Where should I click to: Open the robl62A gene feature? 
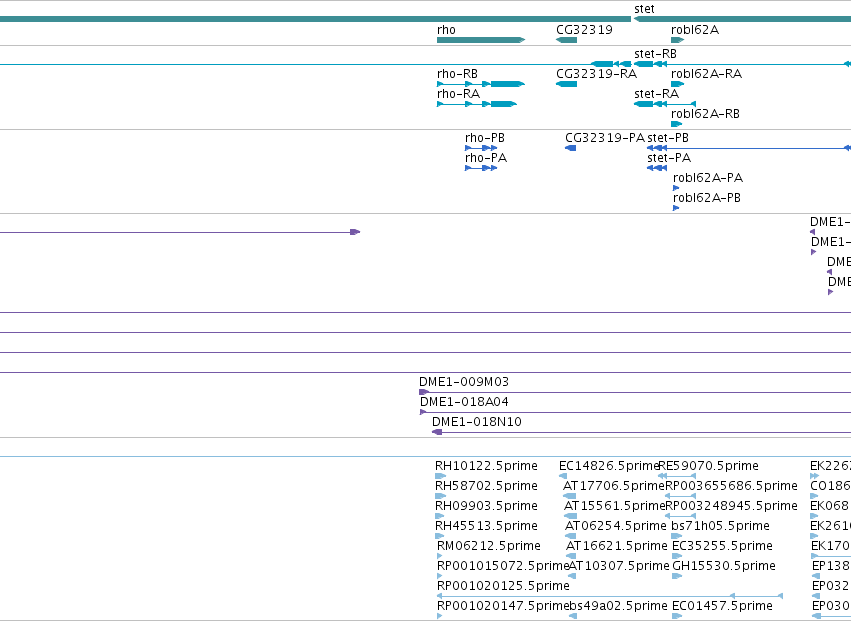coord(677,40)
